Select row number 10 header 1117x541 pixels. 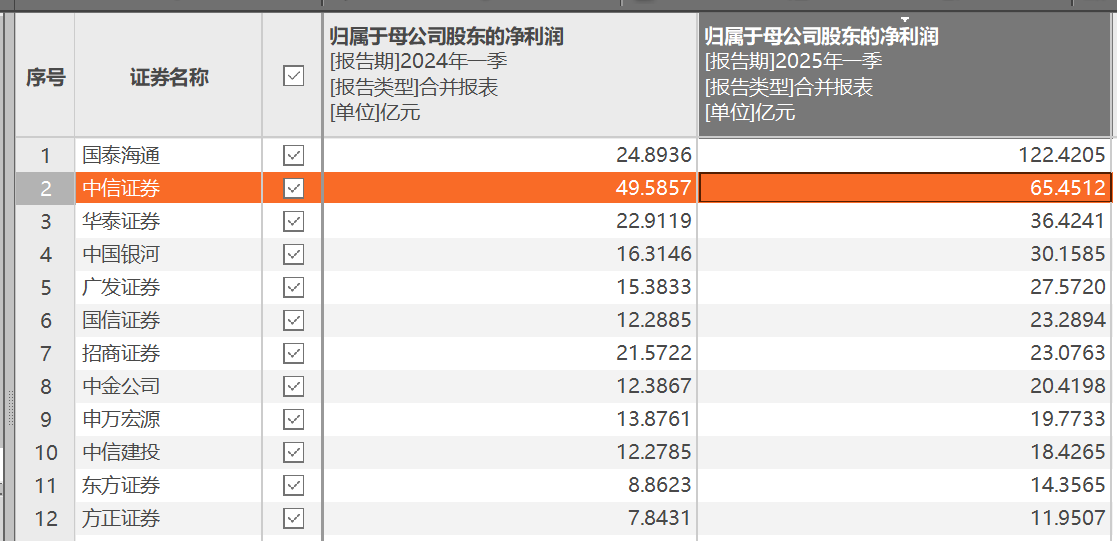tap(45, 452)
